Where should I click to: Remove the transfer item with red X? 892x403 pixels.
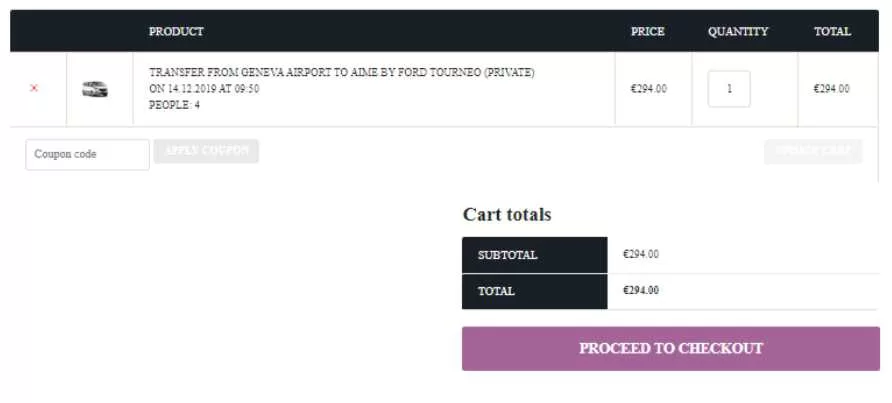point(34,88)
